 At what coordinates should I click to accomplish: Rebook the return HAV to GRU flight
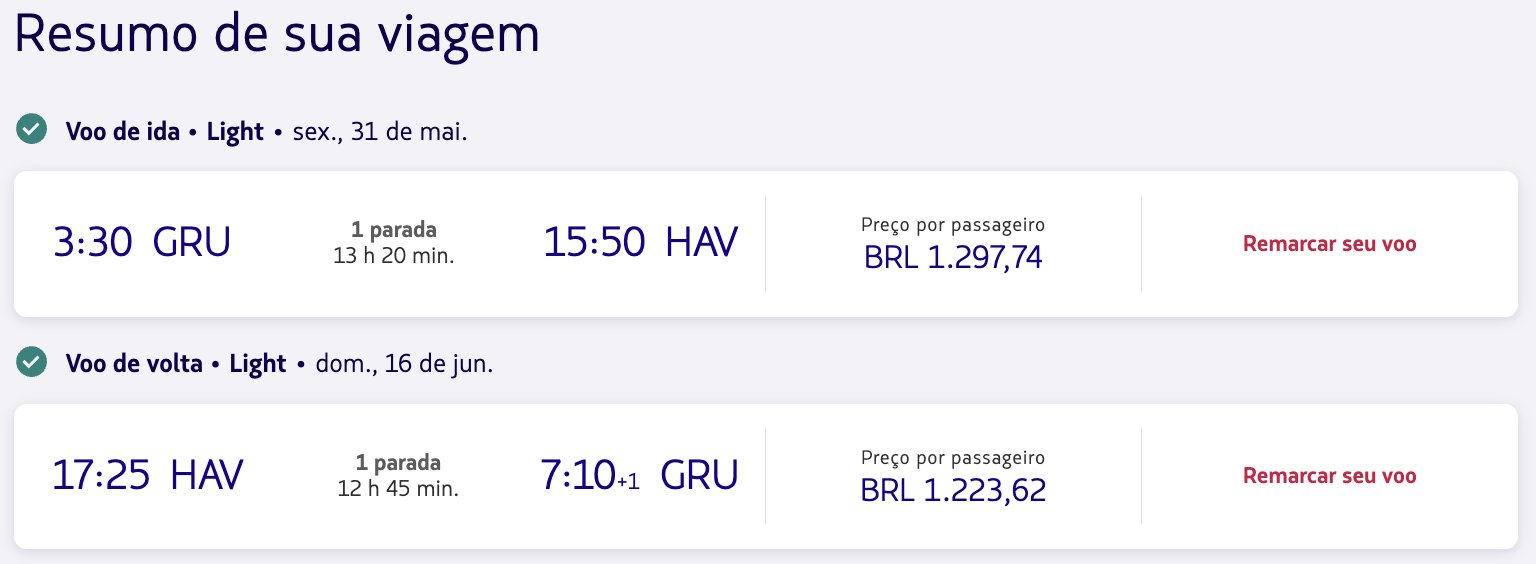(x=1329, y=476)
